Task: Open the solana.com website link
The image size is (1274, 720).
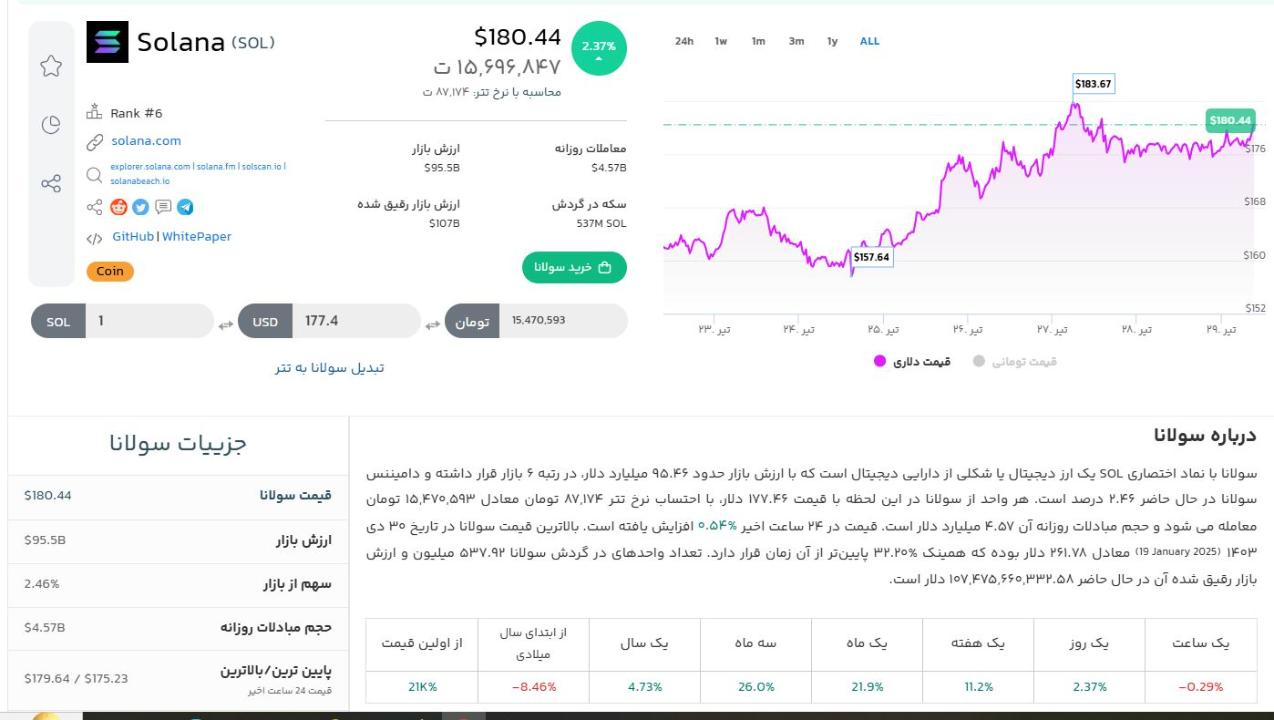Action: 146,141
